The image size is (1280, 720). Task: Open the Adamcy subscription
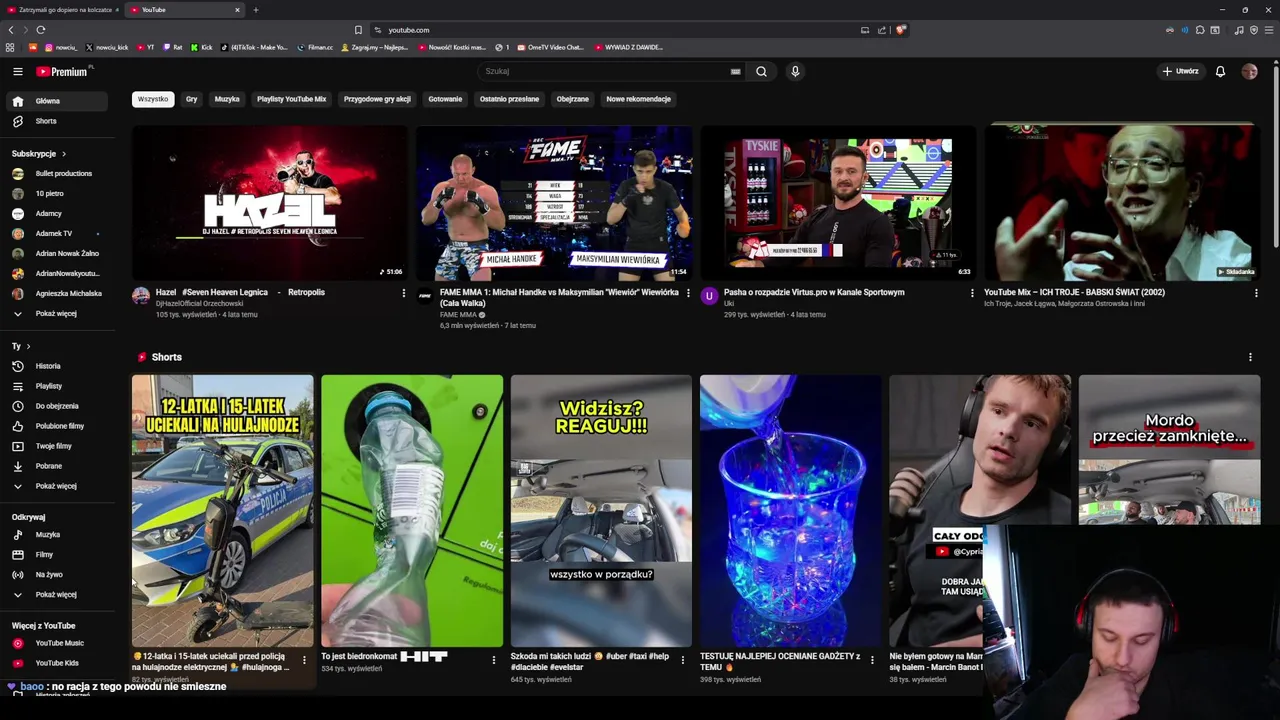pyautogui.click(x=57, y=213)
